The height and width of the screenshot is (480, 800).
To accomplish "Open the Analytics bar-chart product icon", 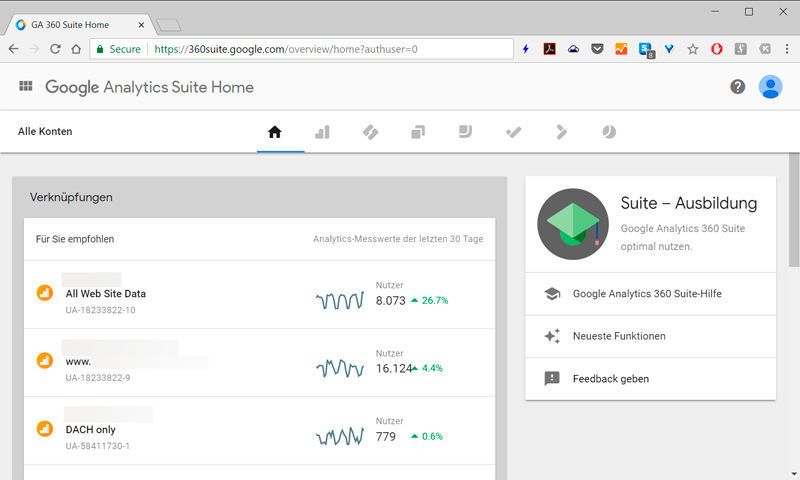I will [x=322, y=132].
